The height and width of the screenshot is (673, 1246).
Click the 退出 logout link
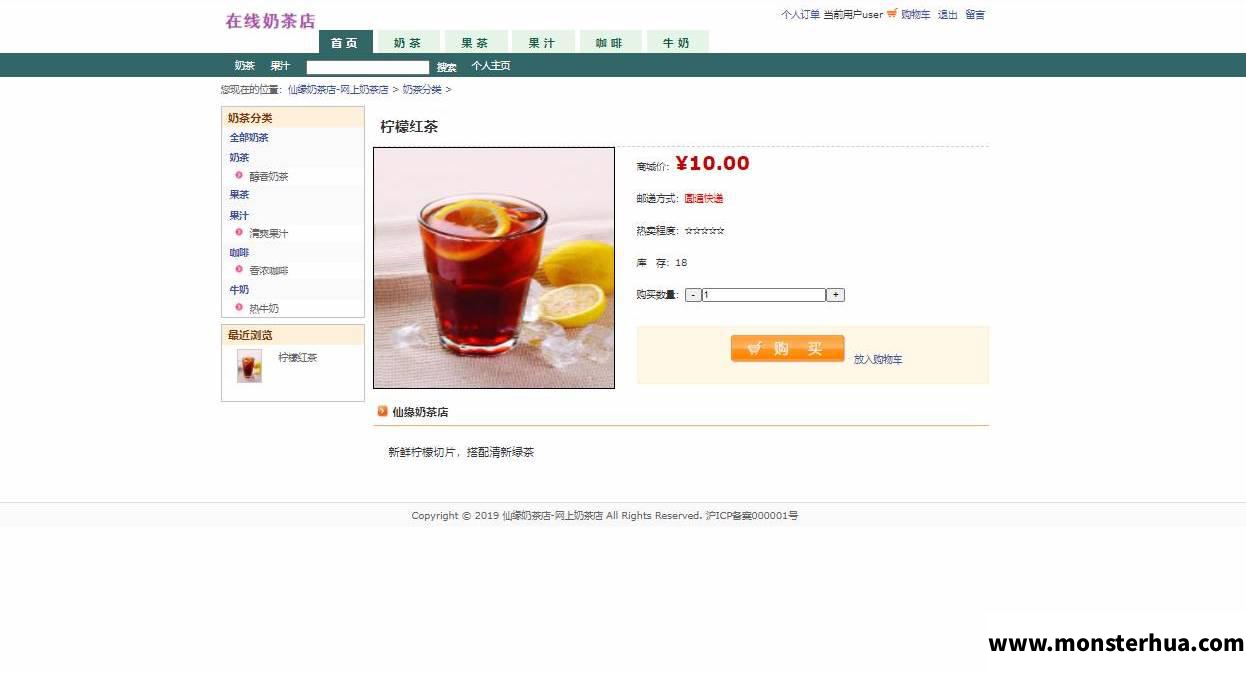[947, 14]
